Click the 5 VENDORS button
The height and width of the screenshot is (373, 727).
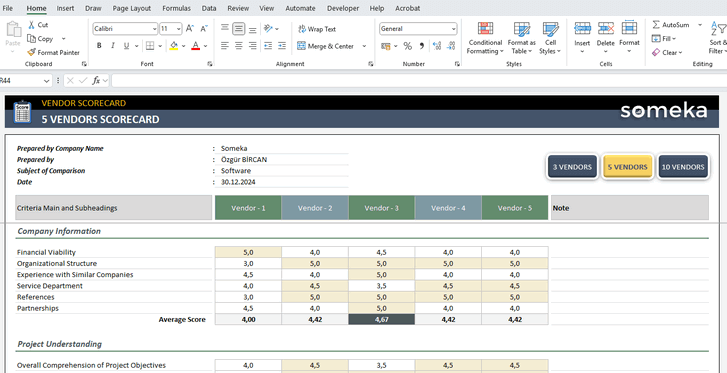tap(627, 167)
